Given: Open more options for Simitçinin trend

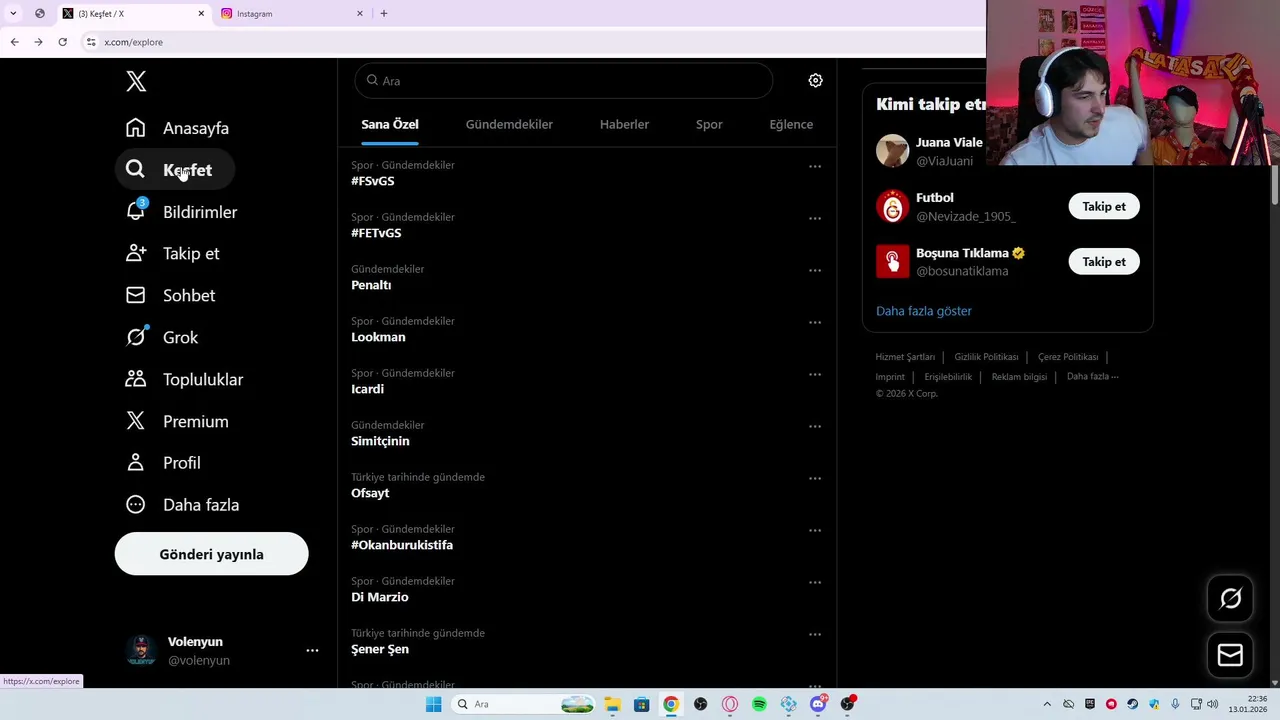Looking at the screenshot, I should (x=815, y=427).
